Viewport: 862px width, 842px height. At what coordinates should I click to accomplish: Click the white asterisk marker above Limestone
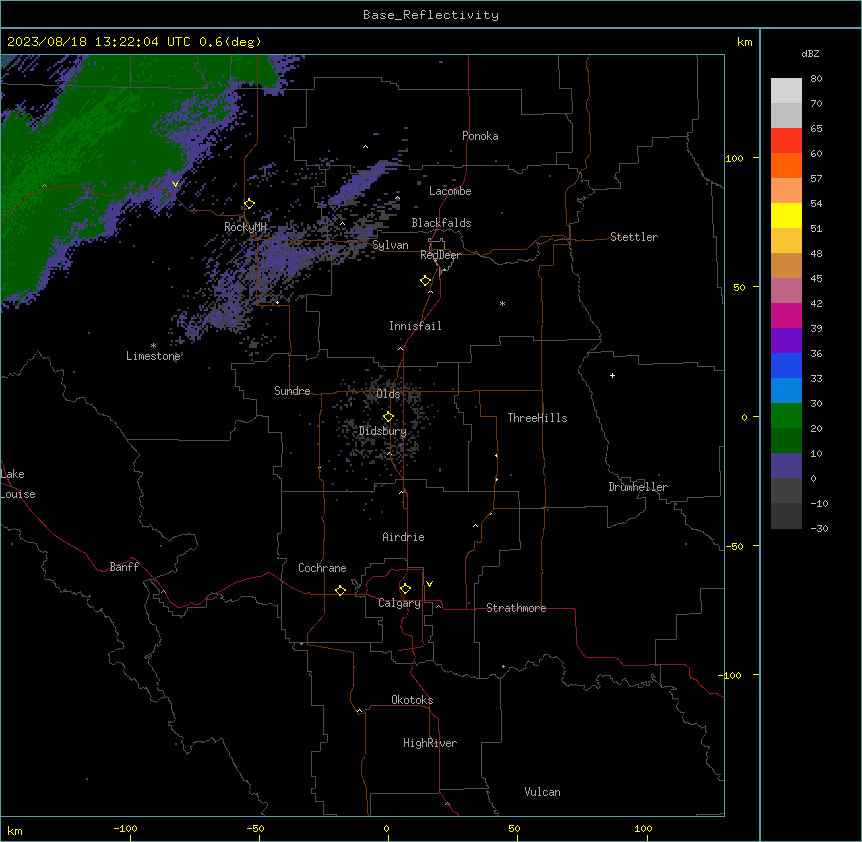(x=153, y=346)
